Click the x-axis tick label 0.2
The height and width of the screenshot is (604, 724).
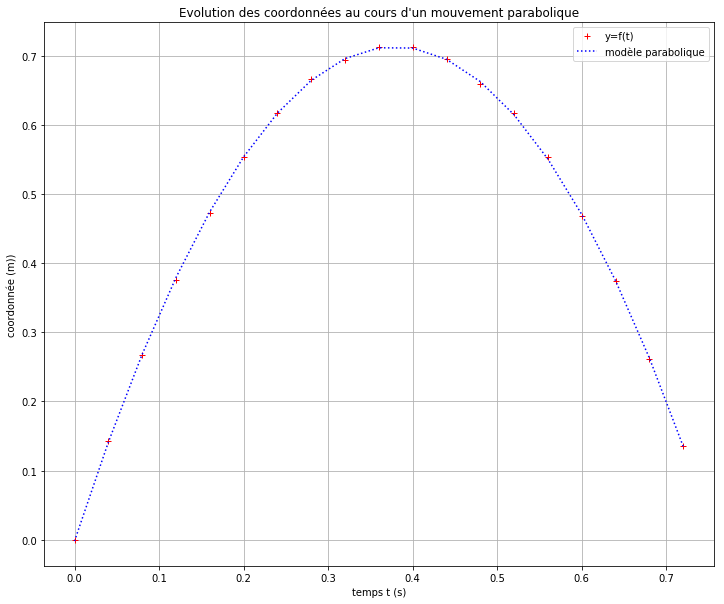click(x=244, y=578)
